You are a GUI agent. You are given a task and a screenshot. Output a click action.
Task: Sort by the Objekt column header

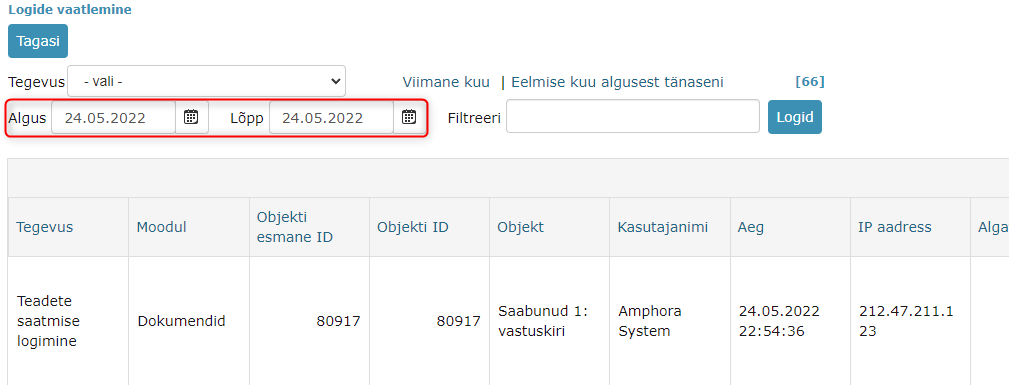(x=520, y=227)
